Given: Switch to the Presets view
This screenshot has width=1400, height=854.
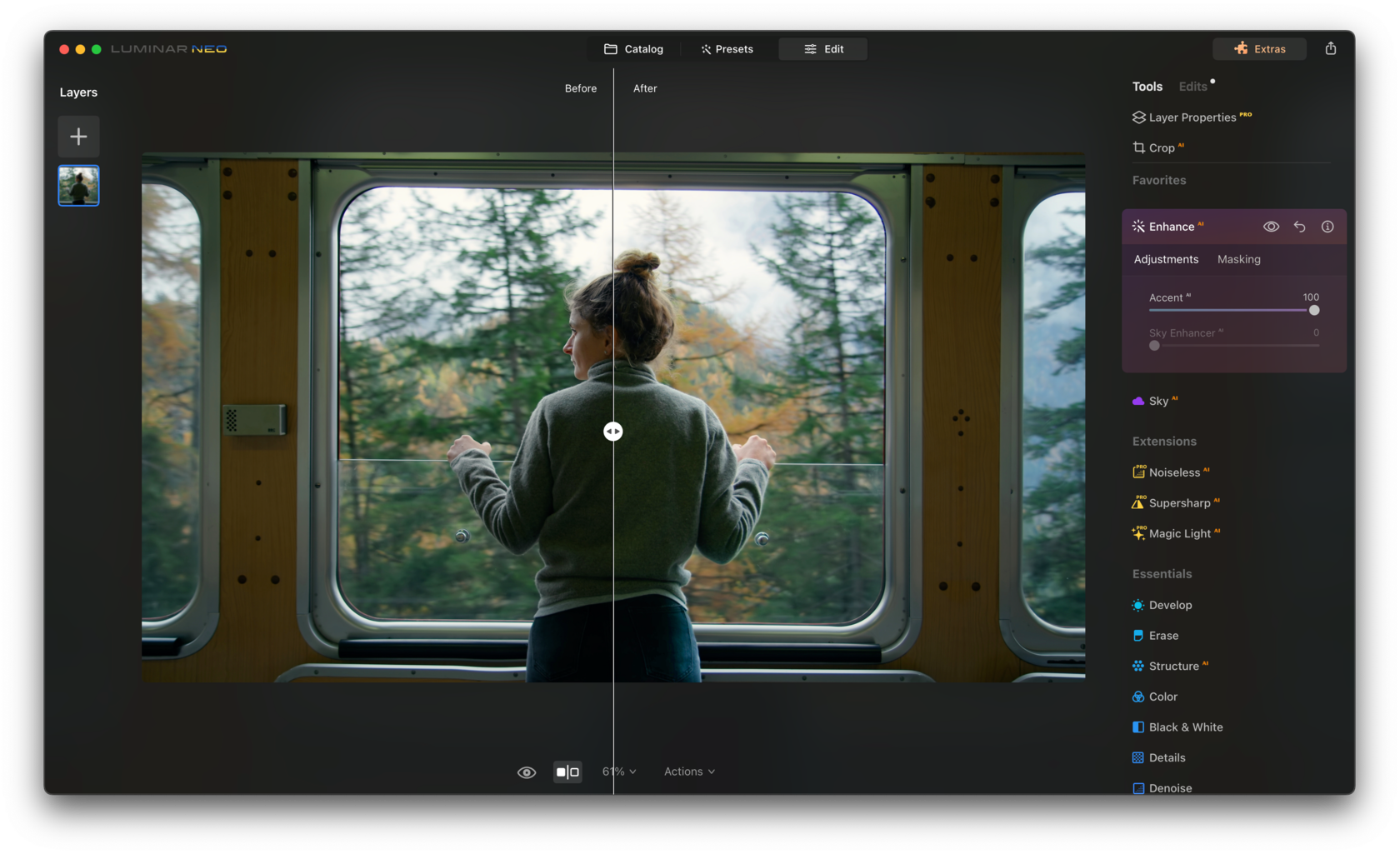Looking at the screenshot, I should click(726, 48).
